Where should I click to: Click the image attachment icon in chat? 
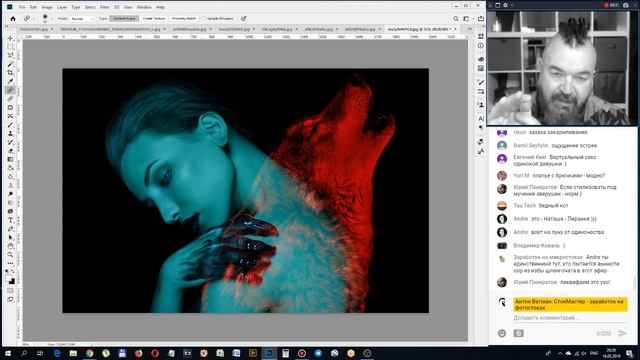tap(518, 333)
